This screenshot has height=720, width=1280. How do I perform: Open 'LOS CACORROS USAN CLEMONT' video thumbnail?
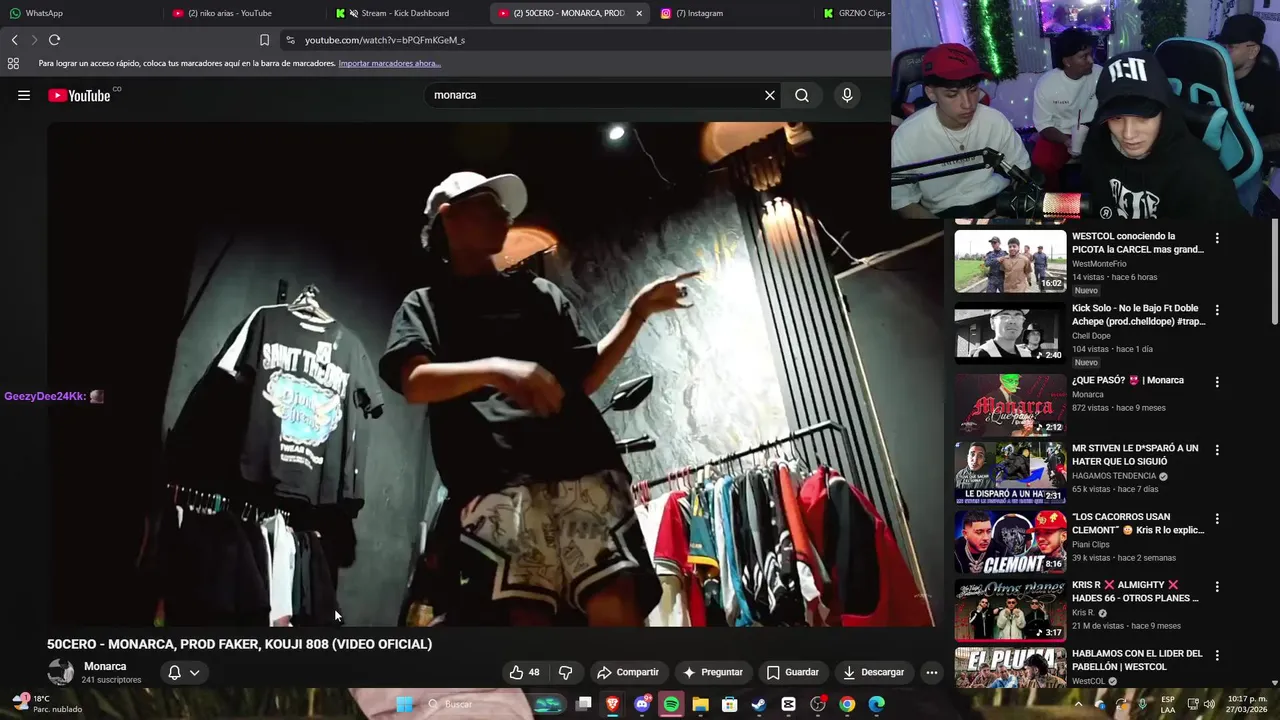click(x=1010, y=542)
